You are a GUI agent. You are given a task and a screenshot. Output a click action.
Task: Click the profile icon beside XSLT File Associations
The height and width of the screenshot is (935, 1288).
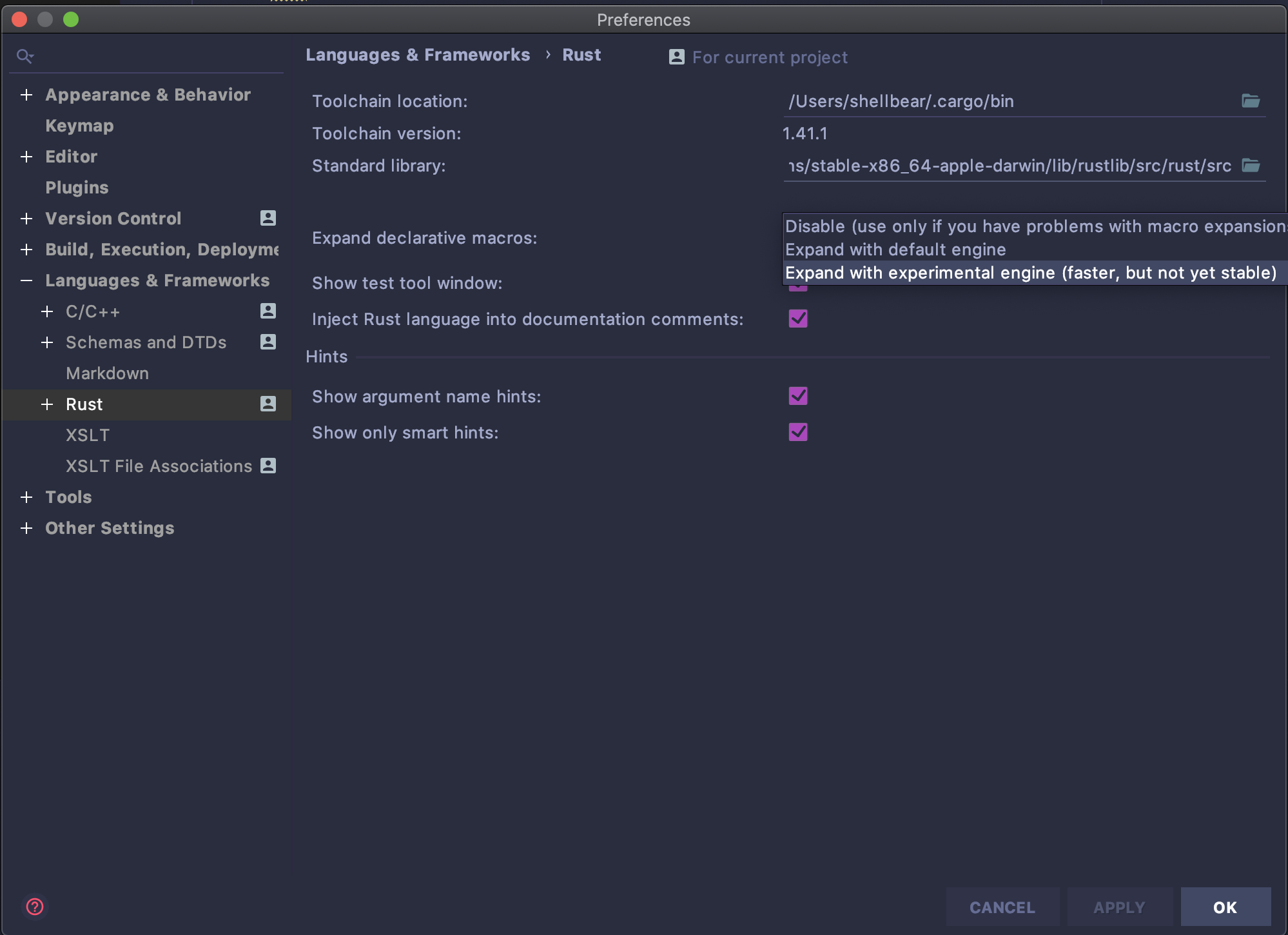[x=269, y=466]
